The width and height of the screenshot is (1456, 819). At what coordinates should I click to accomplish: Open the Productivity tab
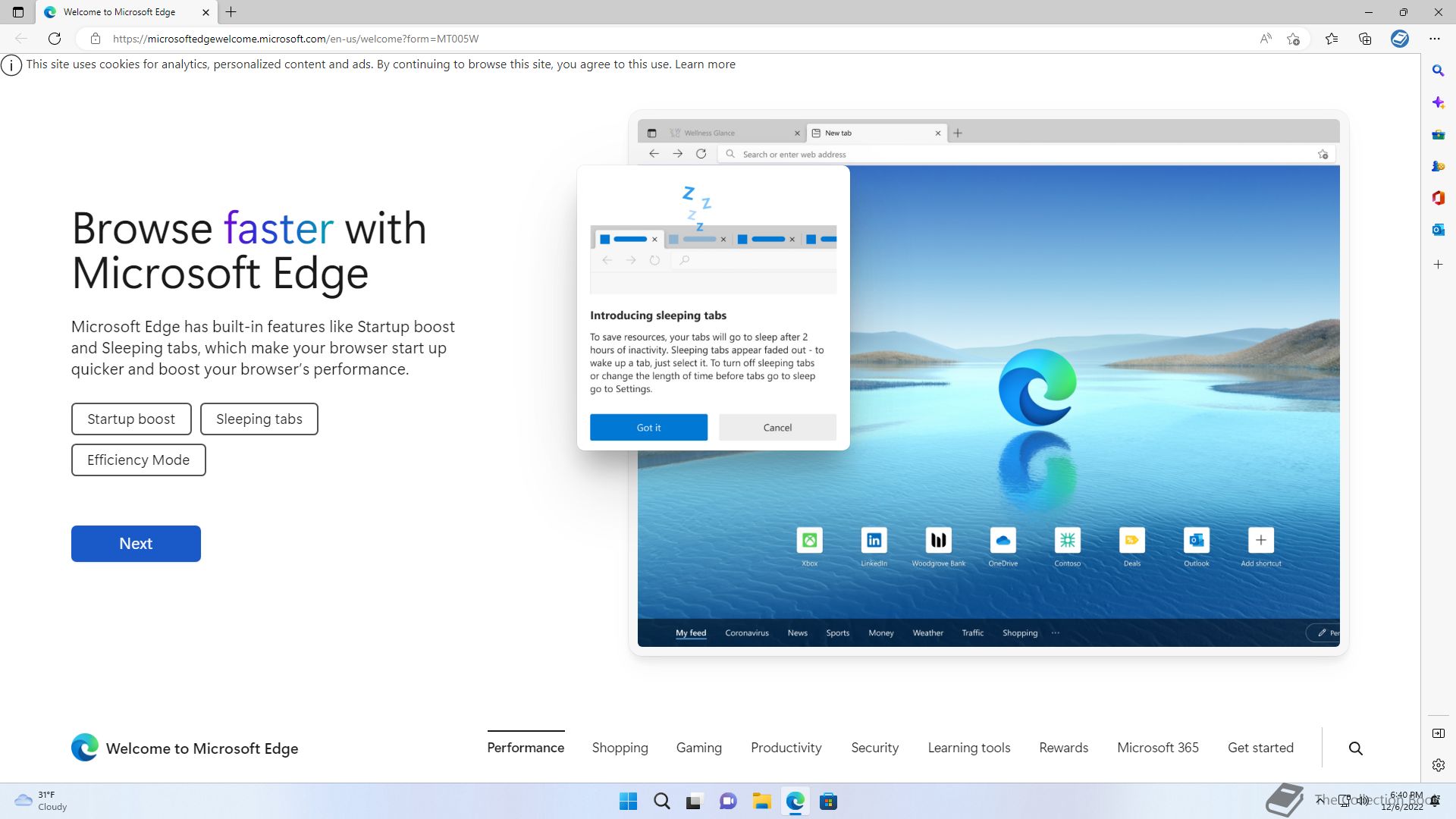tap(786, 748)
